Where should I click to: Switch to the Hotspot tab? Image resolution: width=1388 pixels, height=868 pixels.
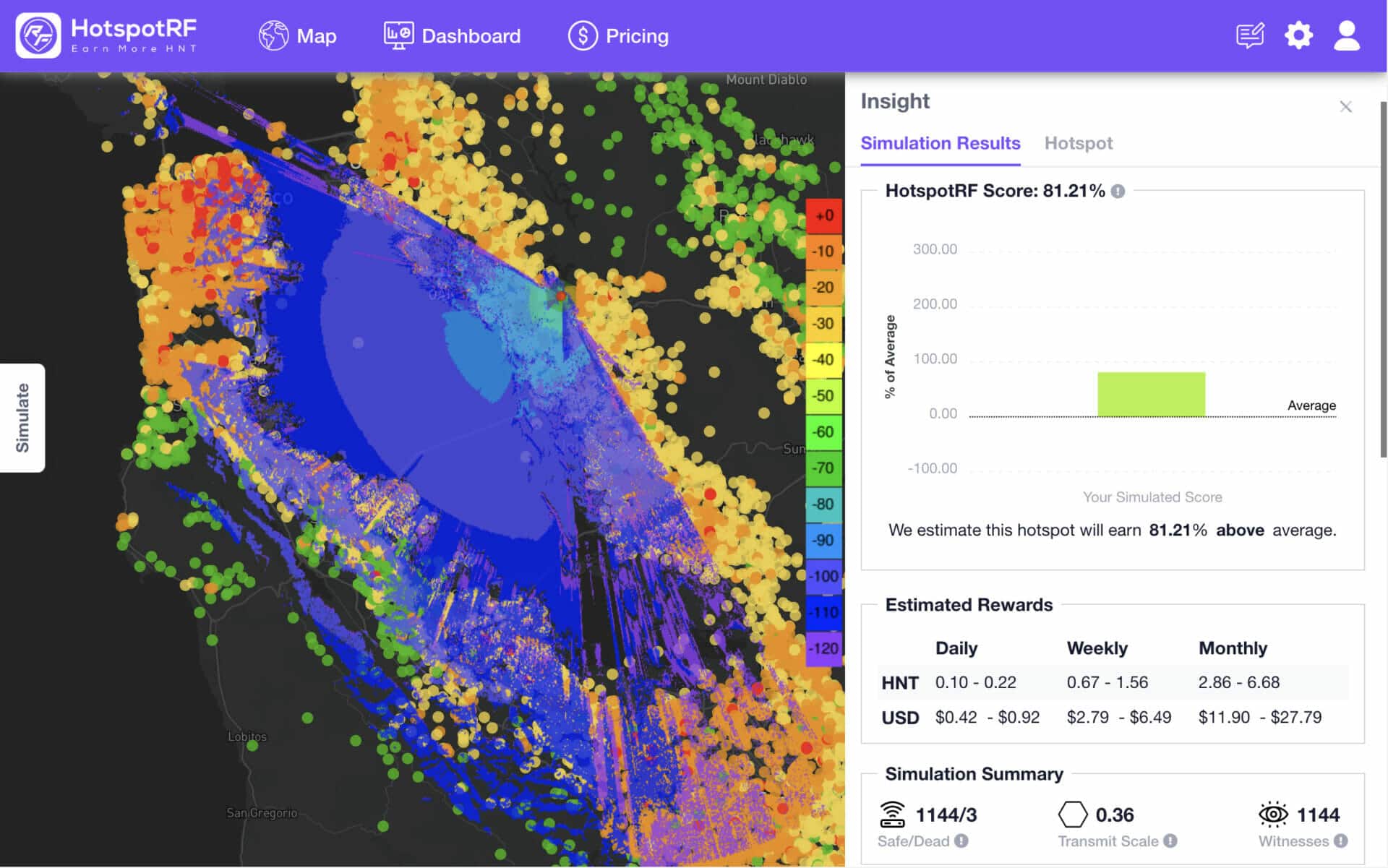click(1078, 143)
